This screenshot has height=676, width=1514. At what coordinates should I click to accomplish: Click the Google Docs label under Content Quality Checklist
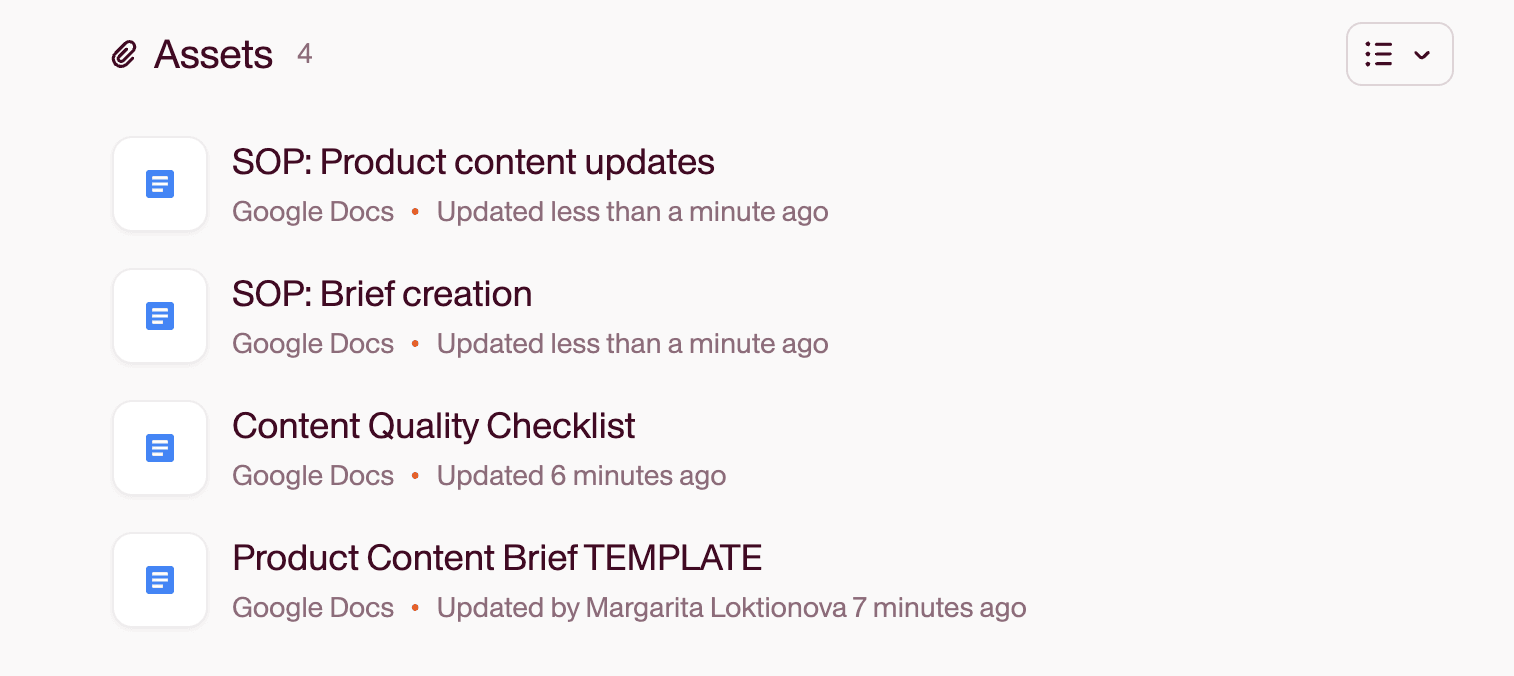pos(313,476)
